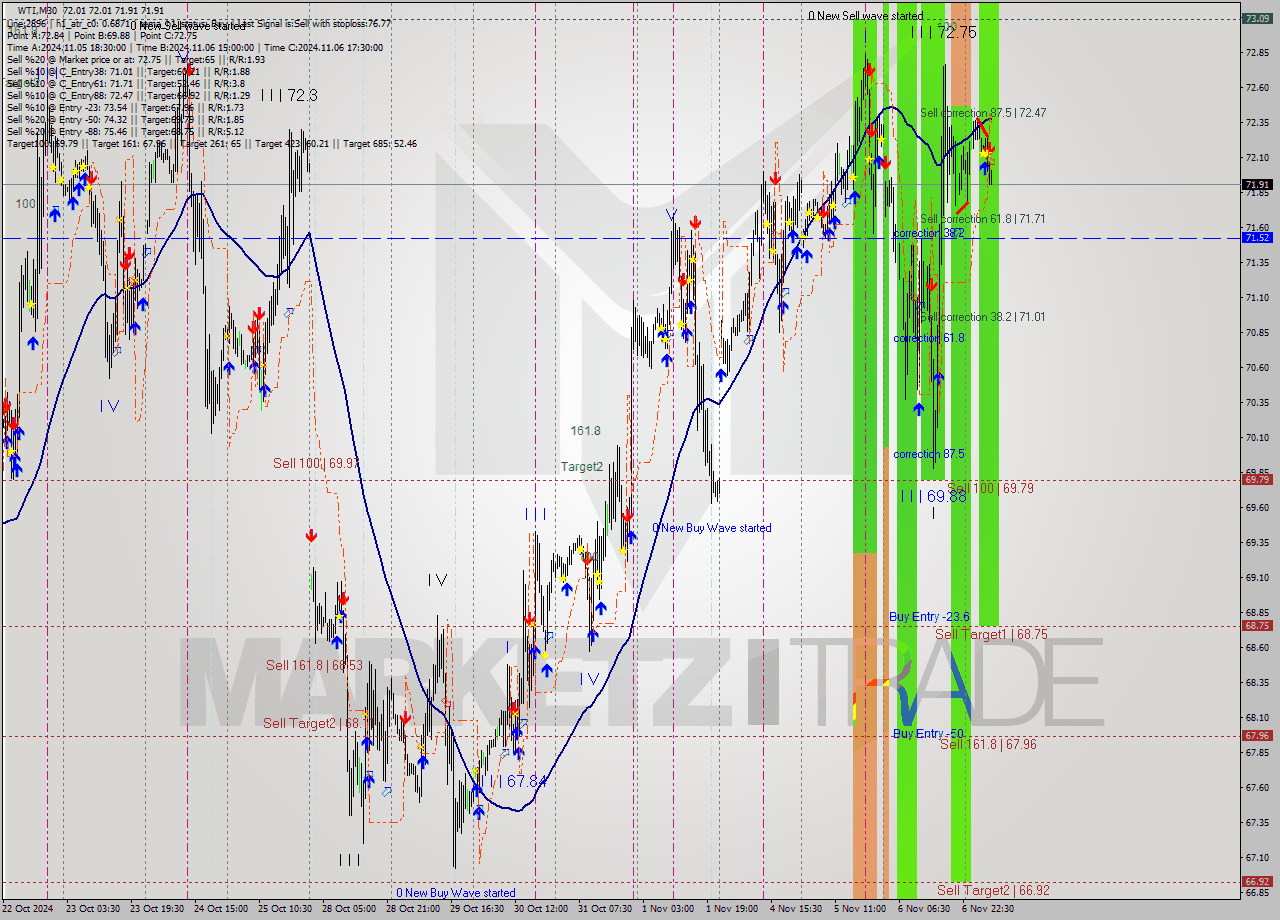Click the 67.35 price axis value

pyautogui.click(x=1256, y=822)
